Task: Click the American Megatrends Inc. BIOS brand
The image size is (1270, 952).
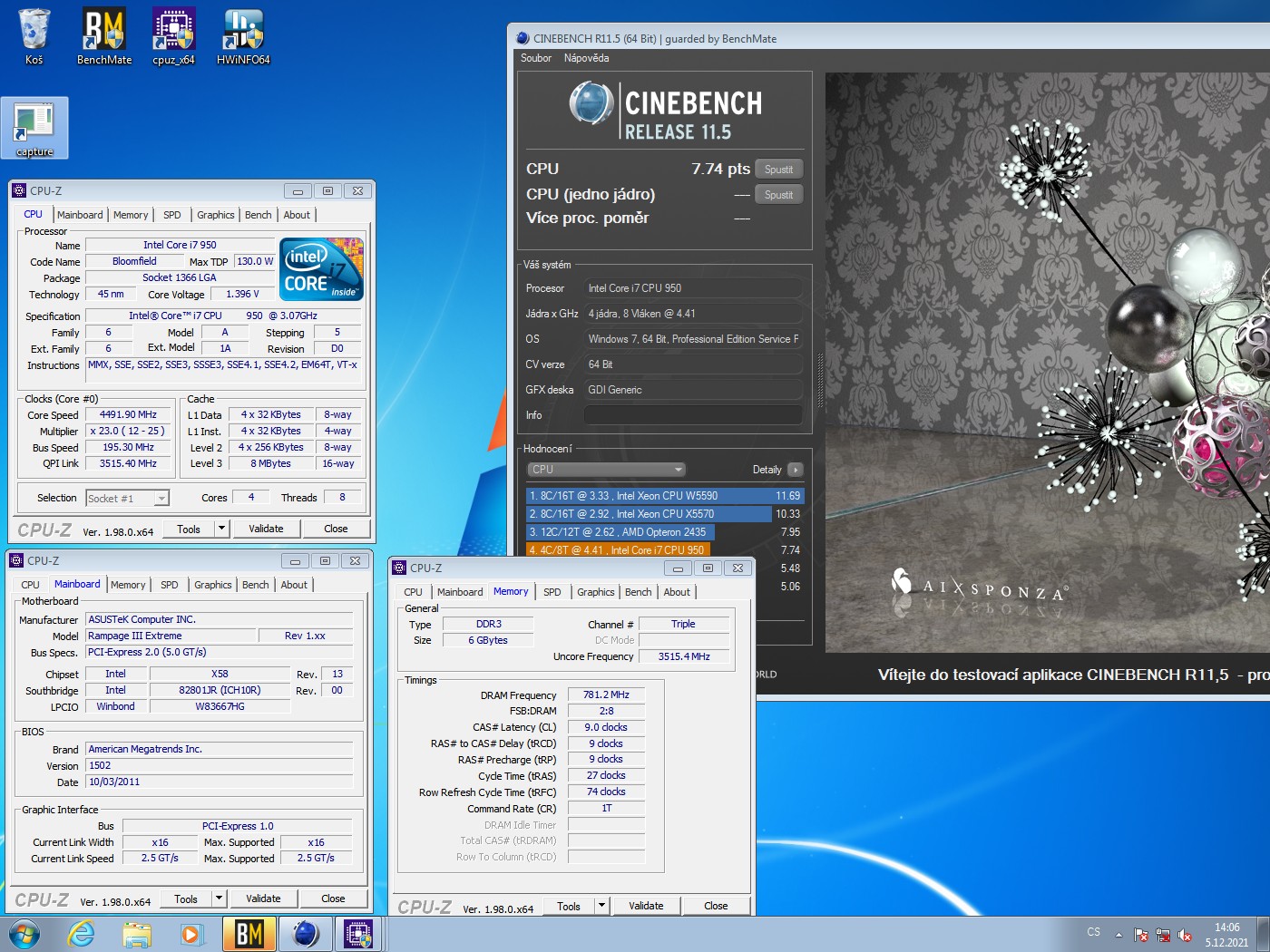Action: [x=220, y=749]
